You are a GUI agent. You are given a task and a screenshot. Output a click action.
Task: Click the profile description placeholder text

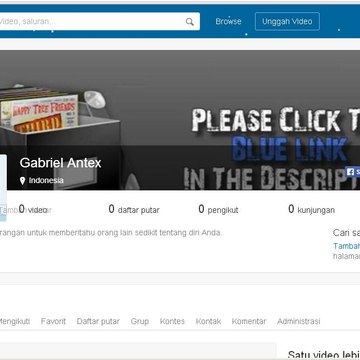click(111, 233)
